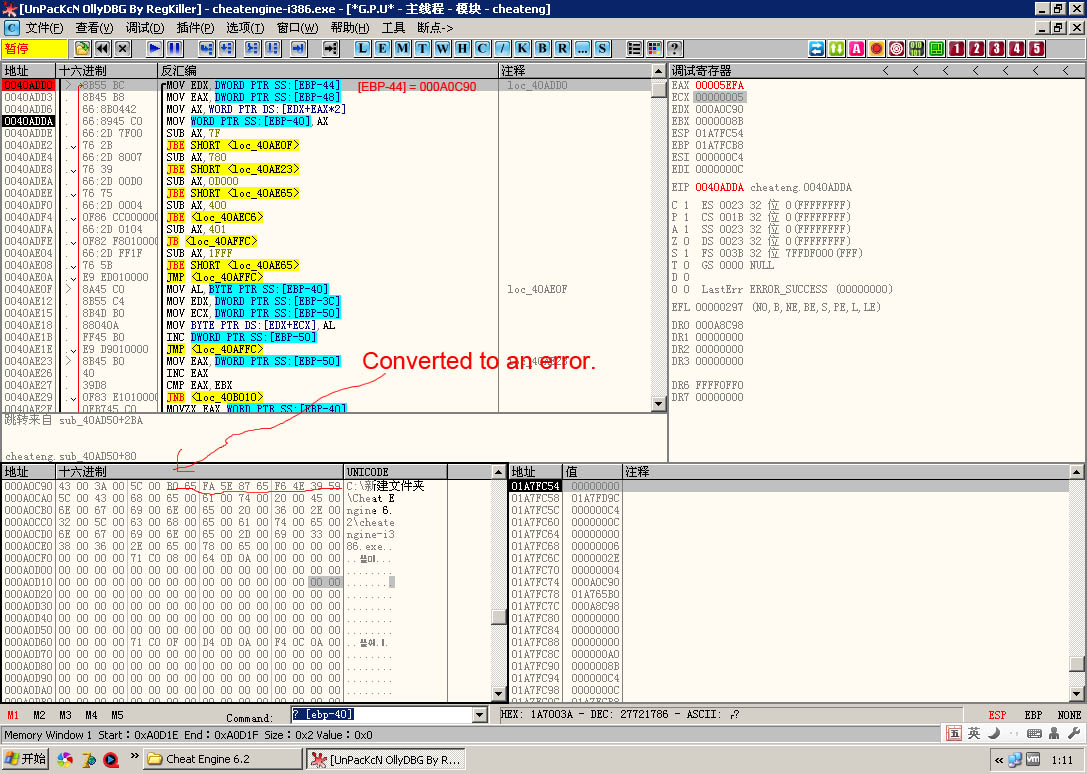Run the debugged program
The image size is (1087, 774).
[x=152, y=48]
